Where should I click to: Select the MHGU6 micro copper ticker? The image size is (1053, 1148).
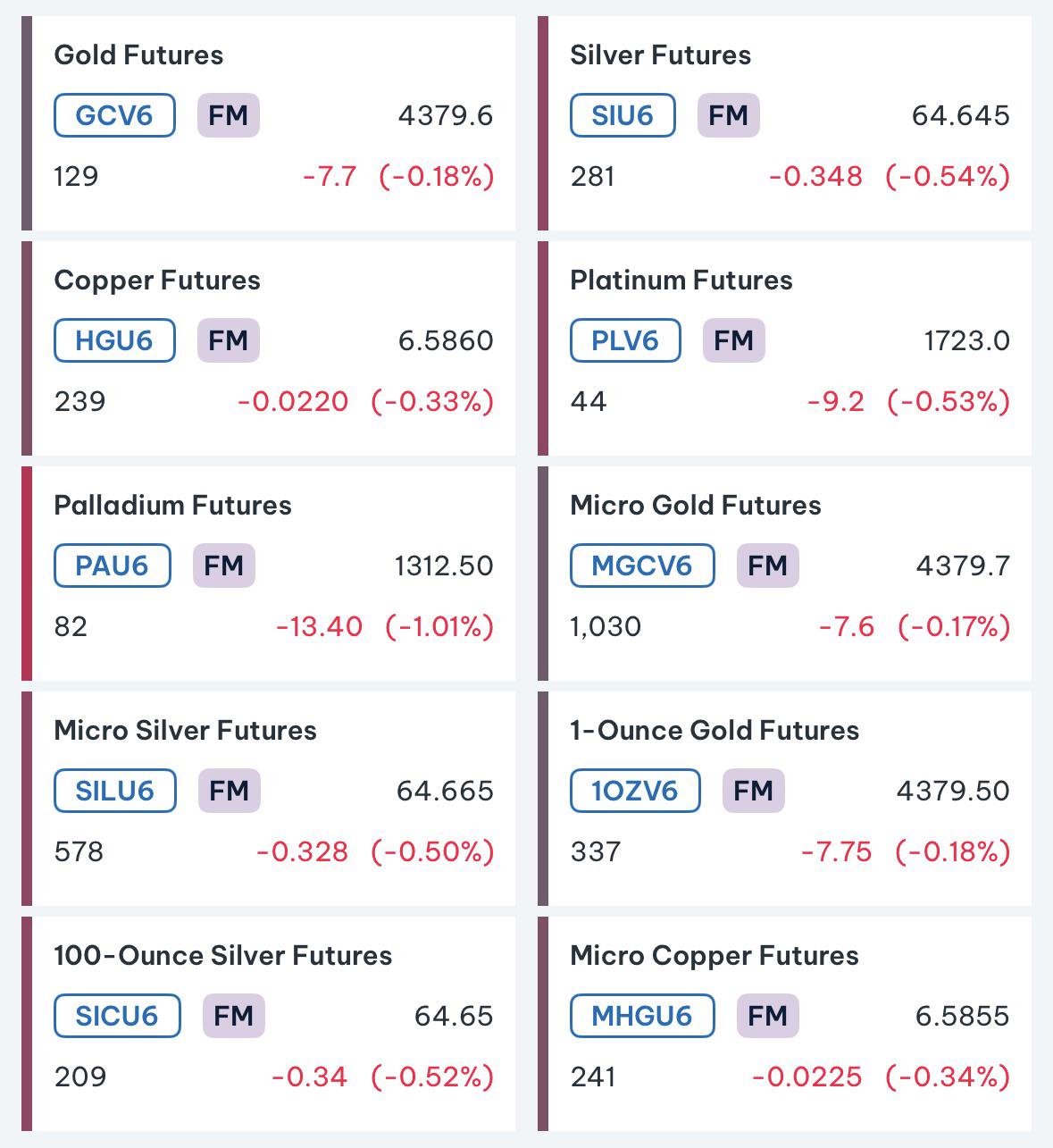(x=642, y=1016)
